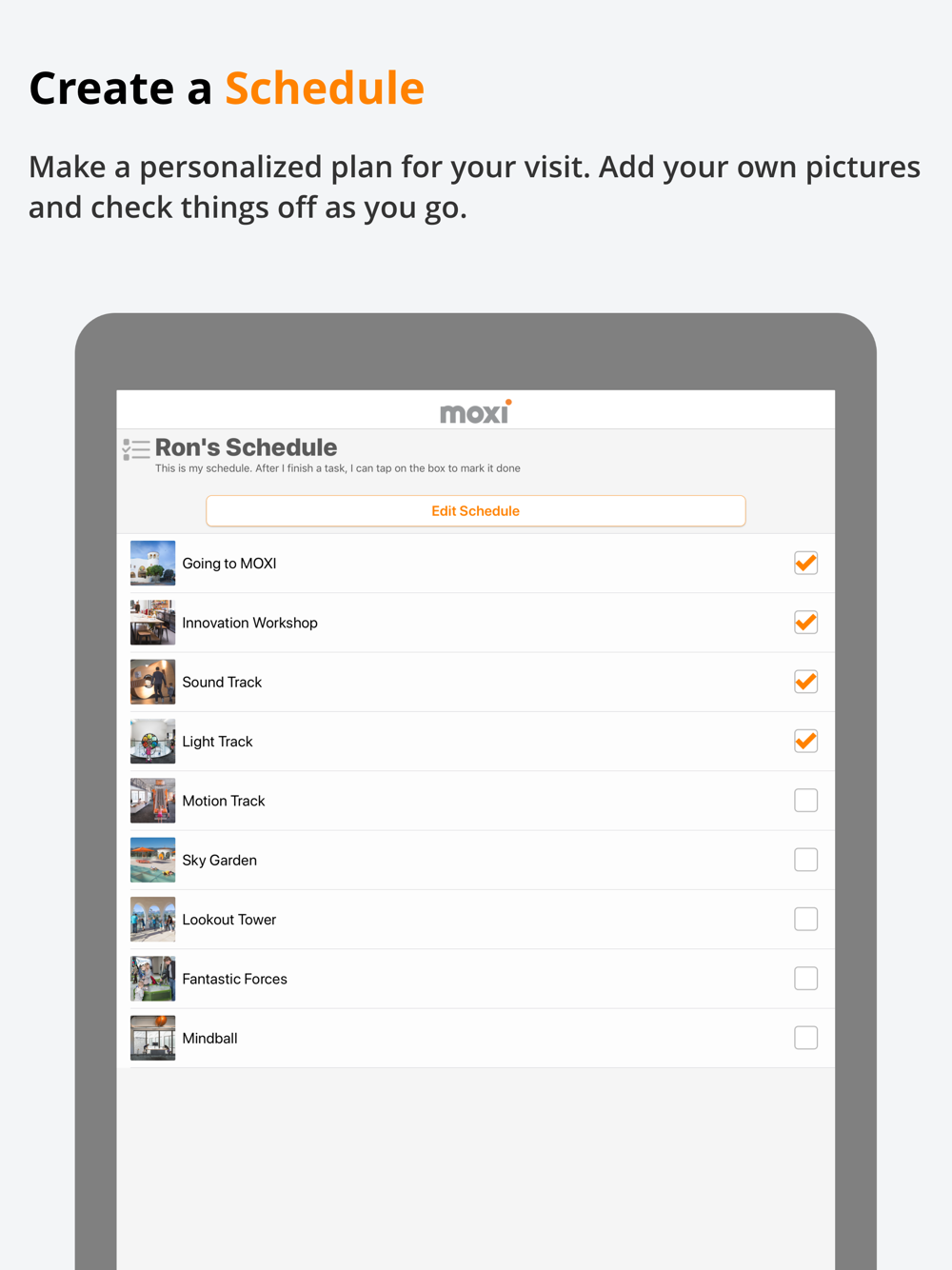Tap the Sky Garden thumbnail
The height and width of the screenshot is (1270, 952).
152,860
